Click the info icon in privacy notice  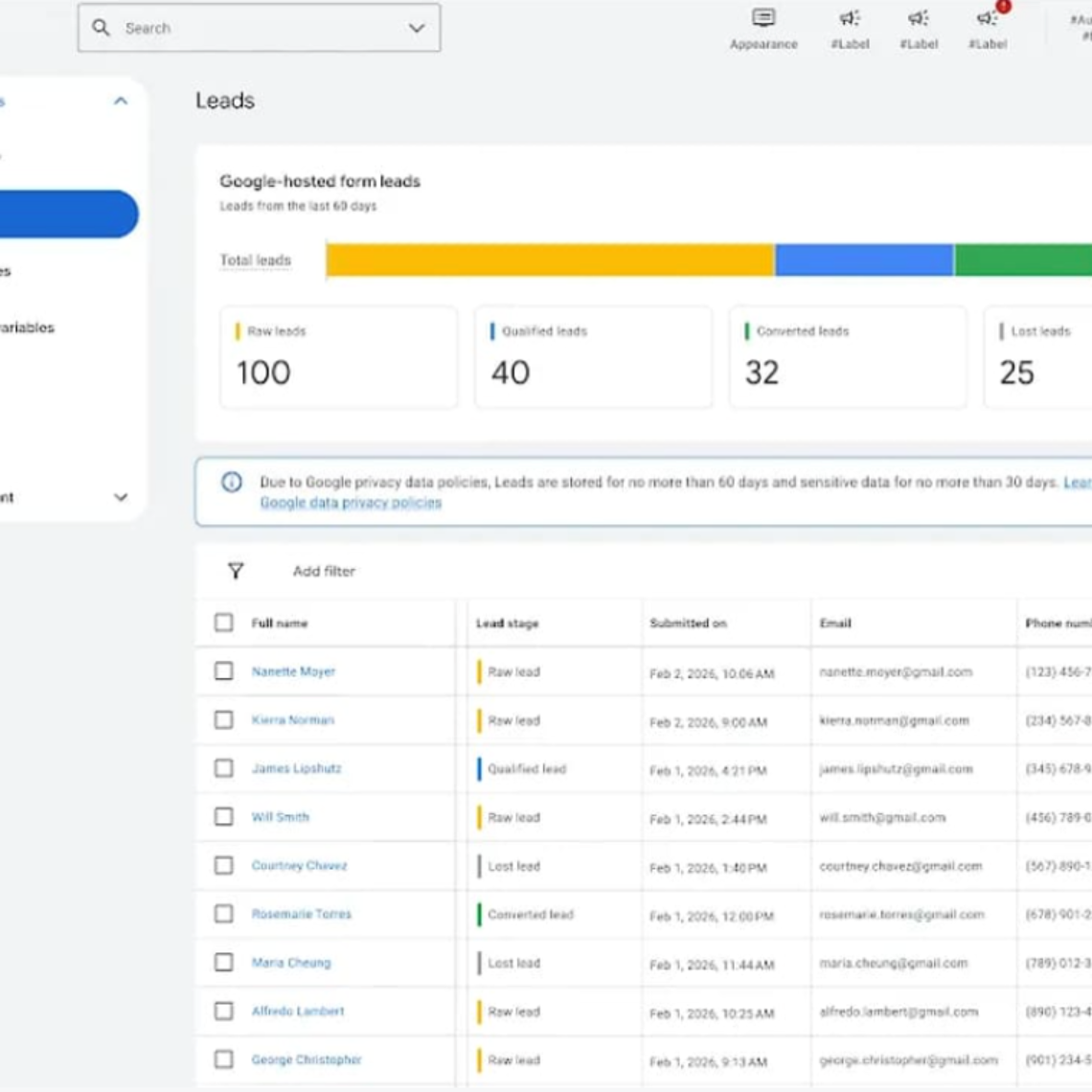click(232, 482)
